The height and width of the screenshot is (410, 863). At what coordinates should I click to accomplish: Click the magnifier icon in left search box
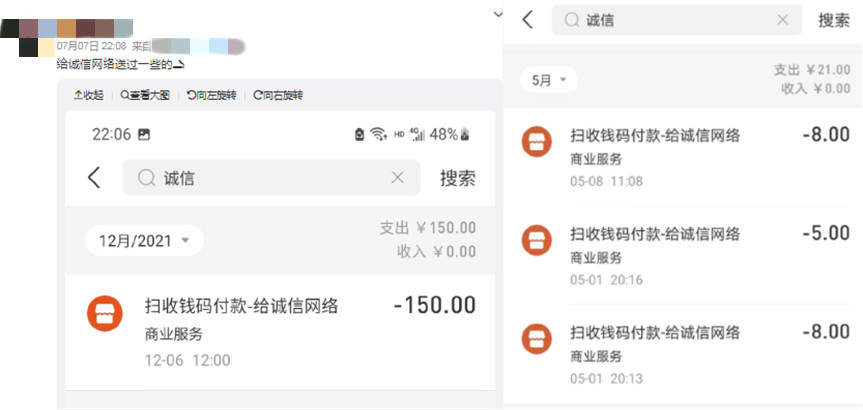pos(146,178)
